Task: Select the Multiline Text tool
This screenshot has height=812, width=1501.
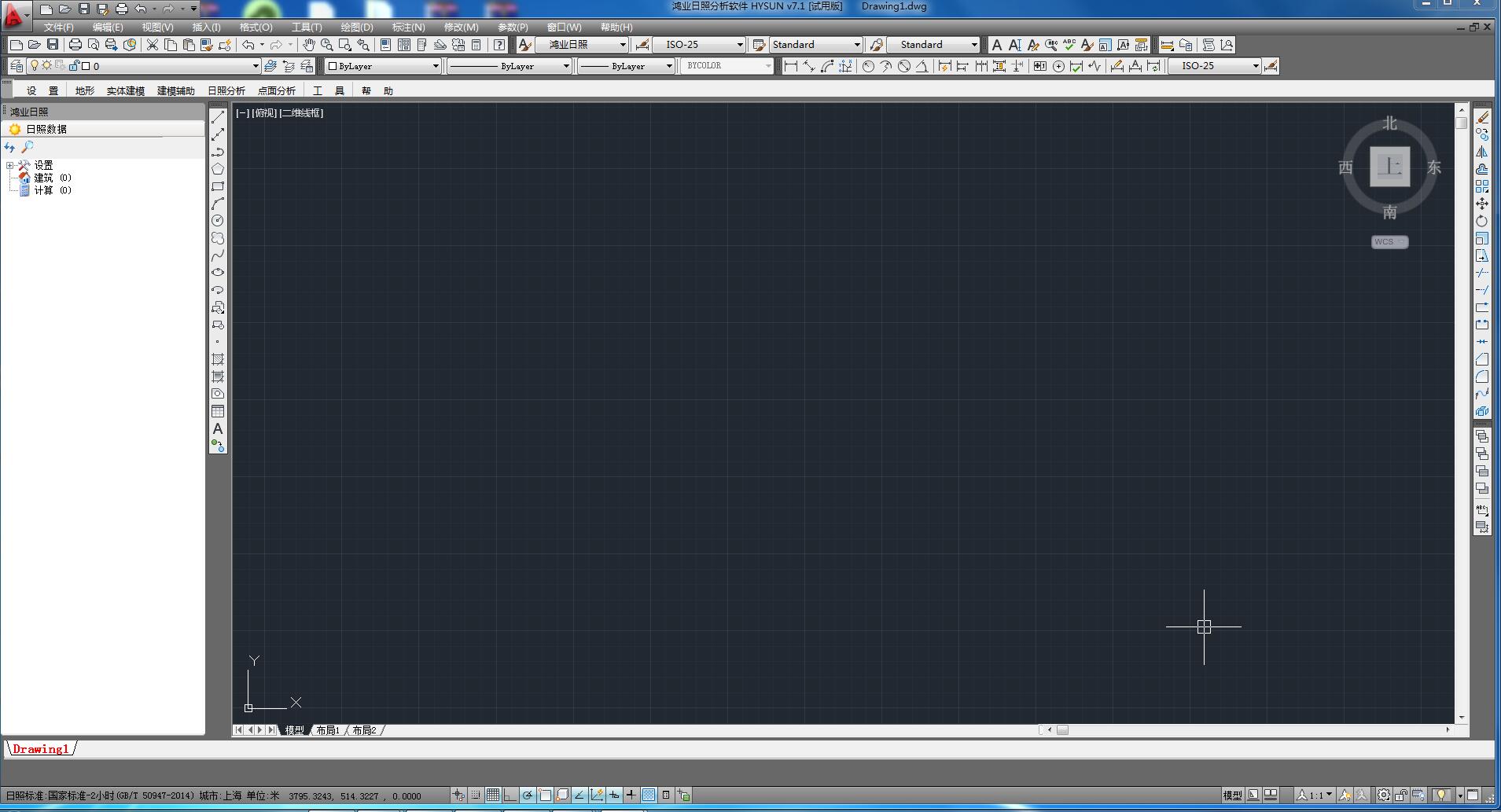Action: 218,429
